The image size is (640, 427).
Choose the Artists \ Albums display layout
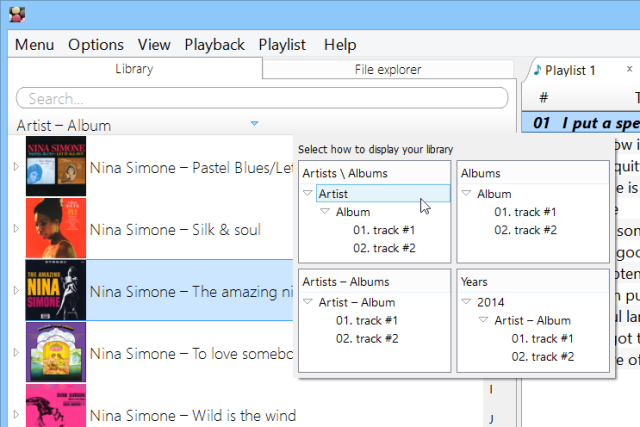pos(375,212)
